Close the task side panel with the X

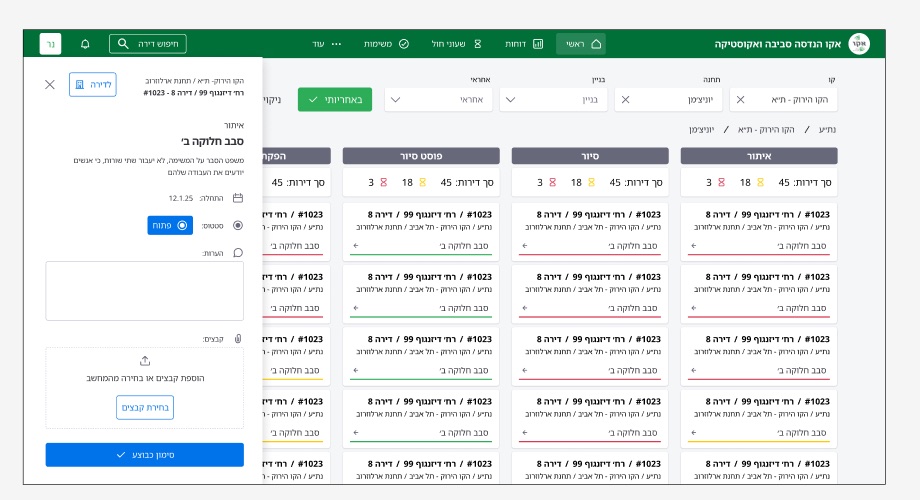pyautogui.click(x=50, y=85)
